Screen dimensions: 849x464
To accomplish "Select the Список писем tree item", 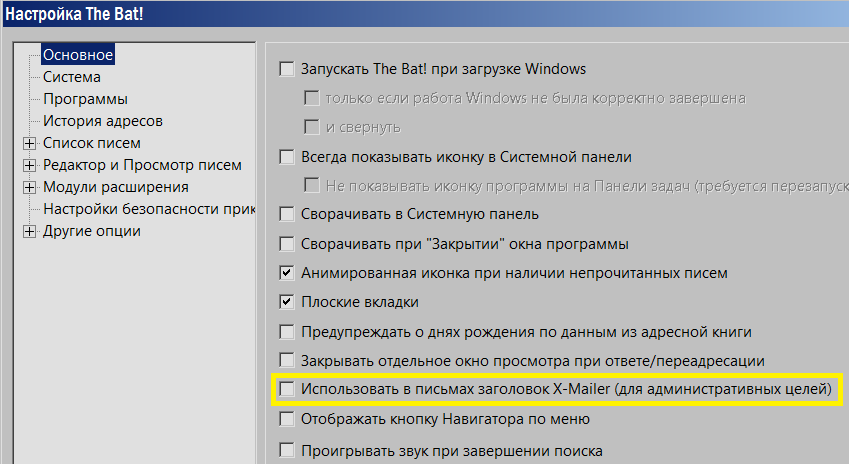I will point(92,143).
